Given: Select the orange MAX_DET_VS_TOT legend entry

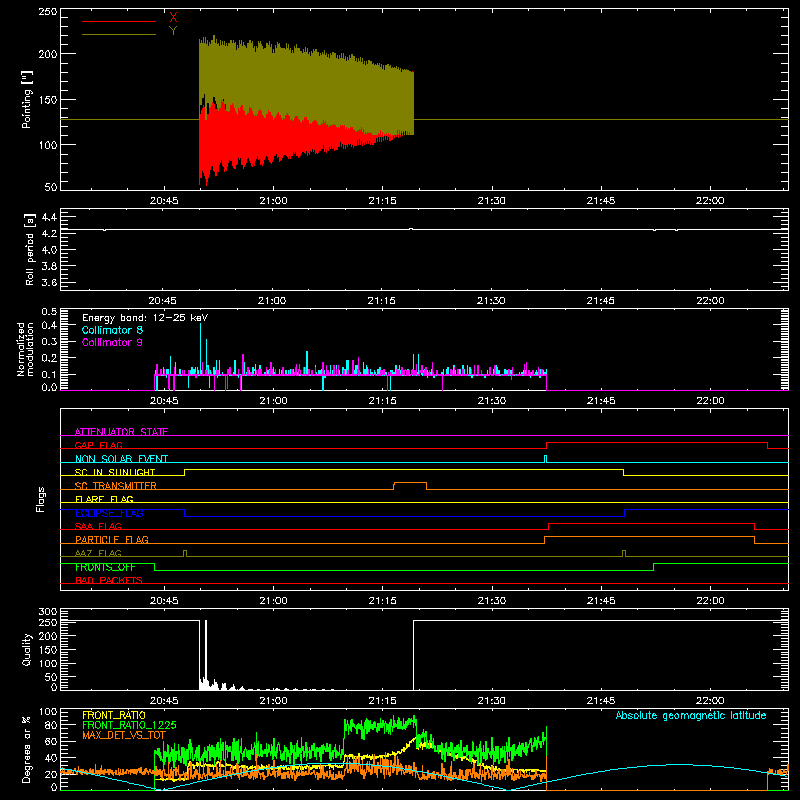Looking at the screenshot, I should (124, 735).
